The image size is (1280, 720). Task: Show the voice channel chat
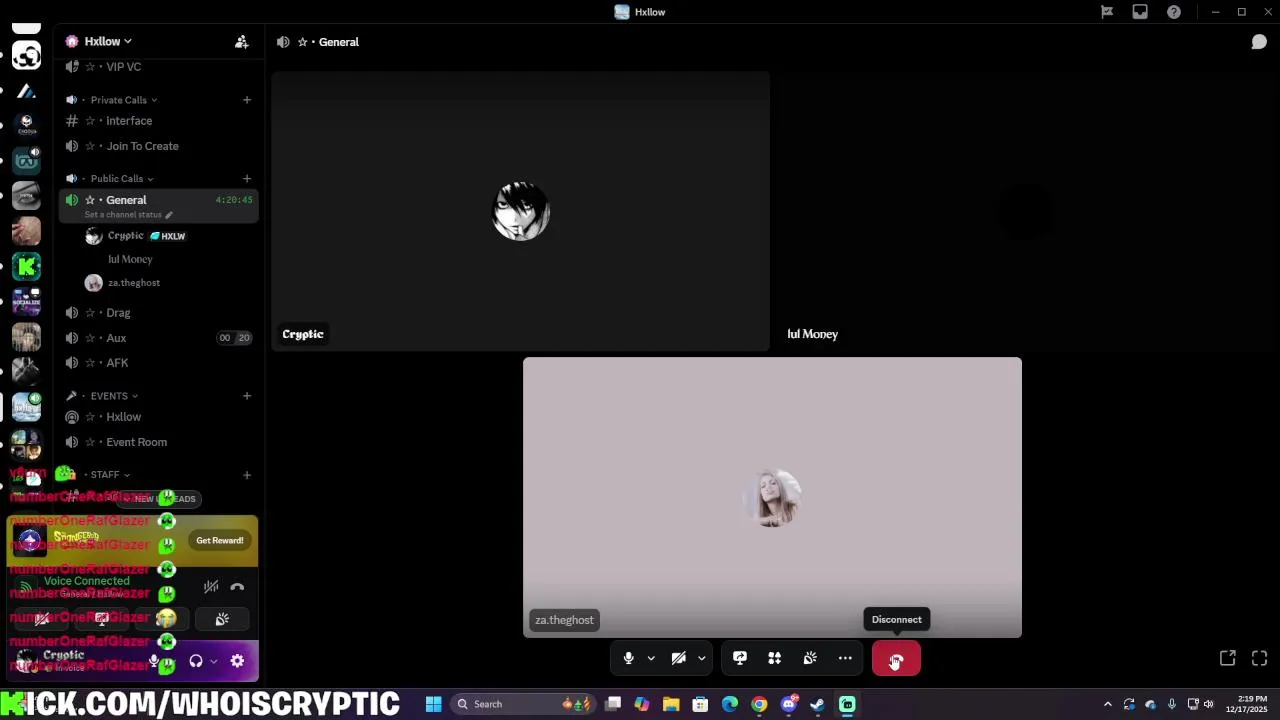click(1259, 42)
